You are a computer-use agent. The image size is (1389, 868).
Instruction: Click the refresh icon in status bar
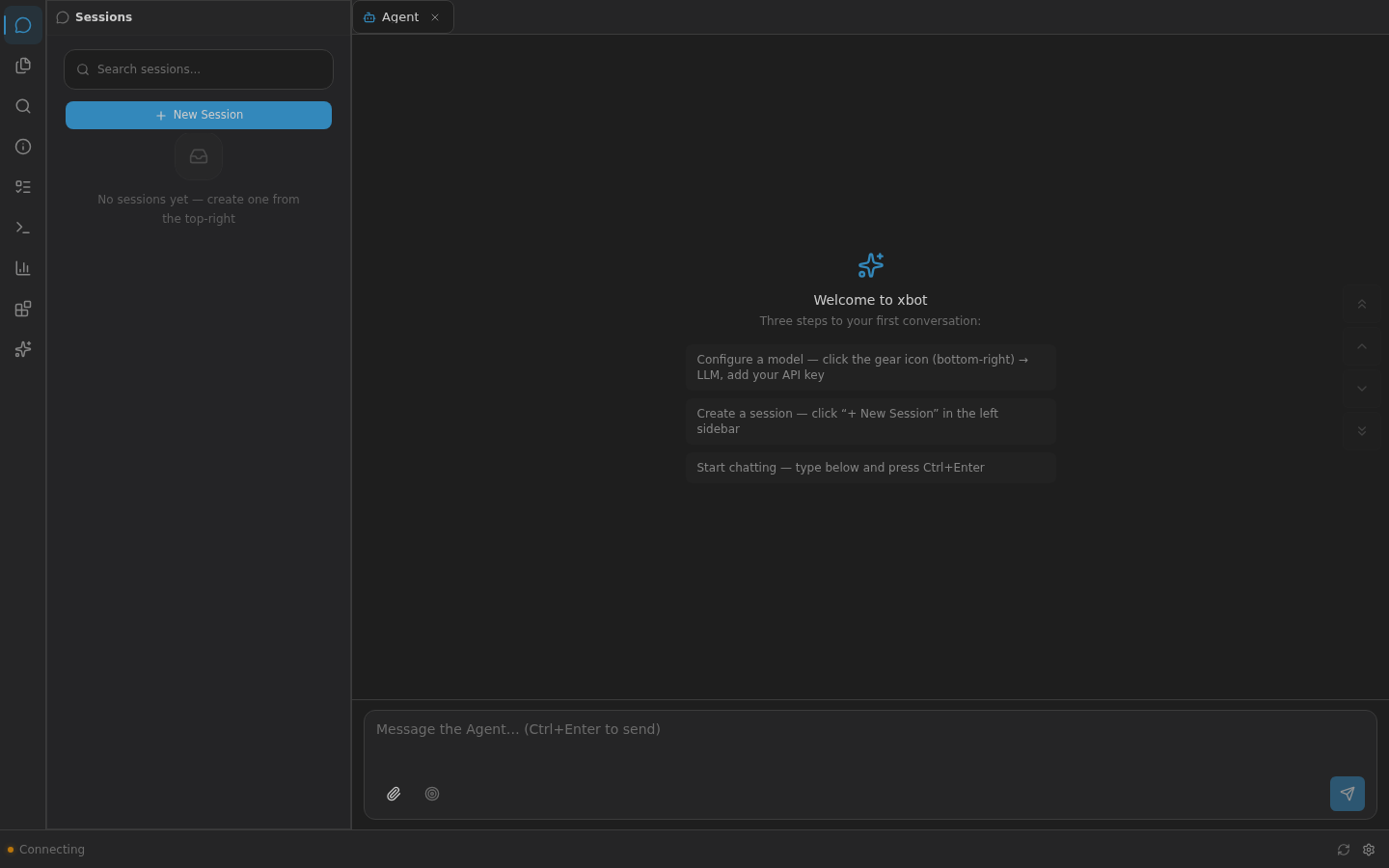(1344, 850)
